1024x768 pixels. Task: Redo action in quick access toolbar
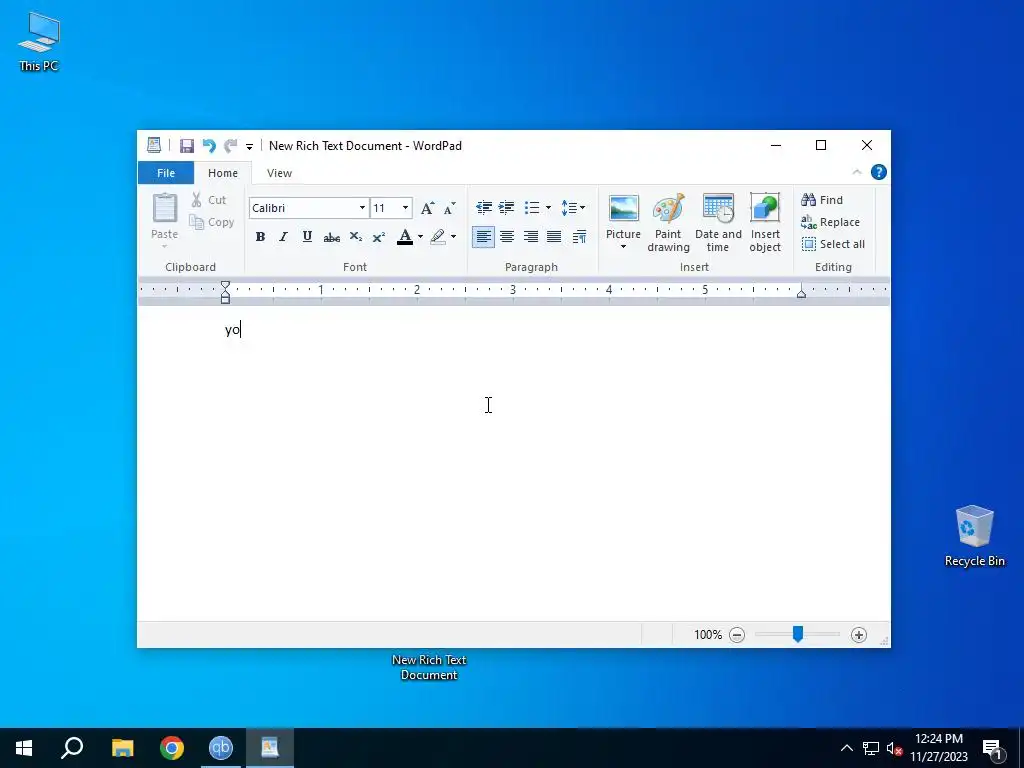click(x=230, y=146)
